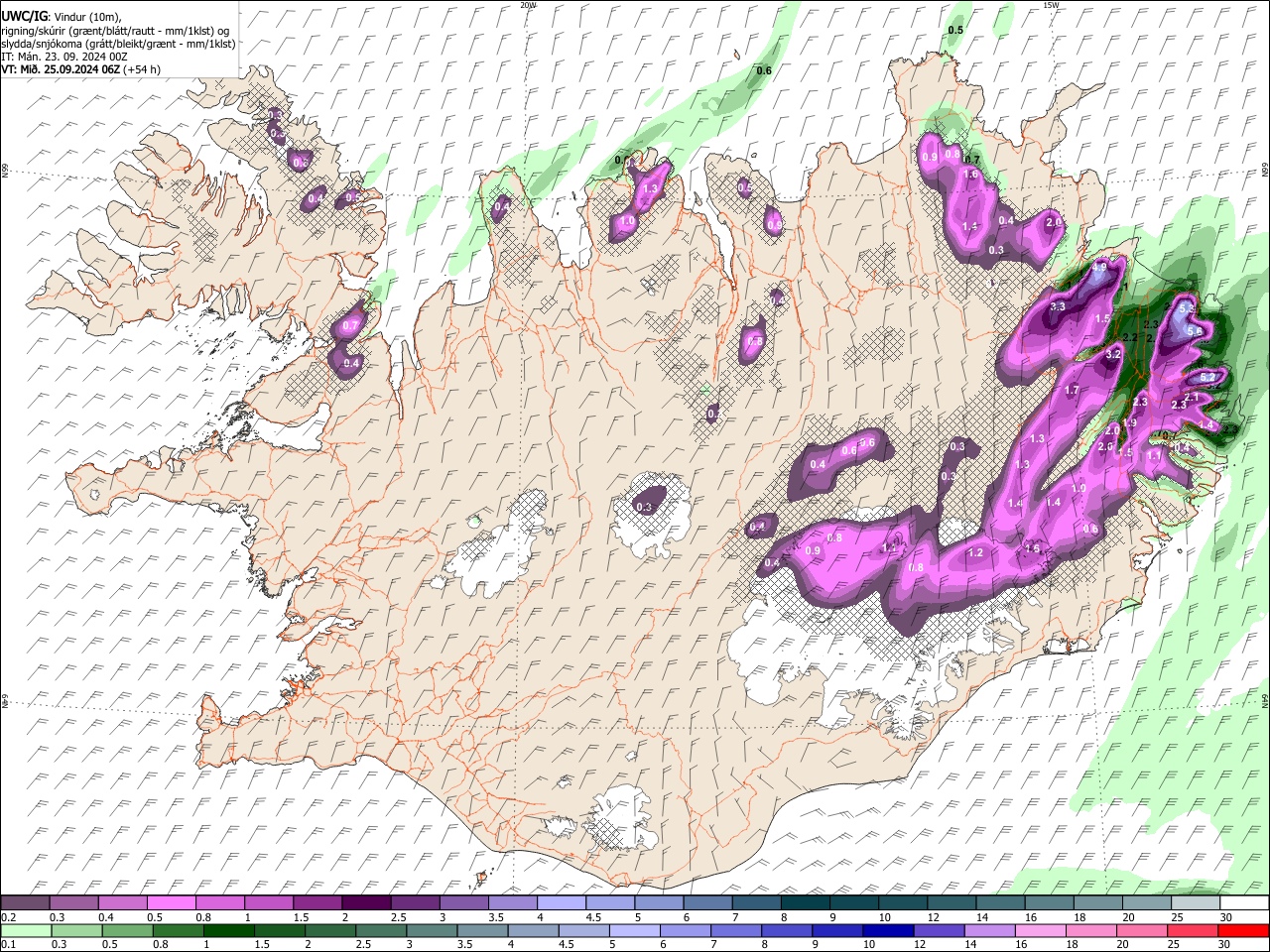Viewport: 1270px width, 952px height.
Task: Pick the dark purple 2 swatch, top legend row
Action: pos(365,902)
